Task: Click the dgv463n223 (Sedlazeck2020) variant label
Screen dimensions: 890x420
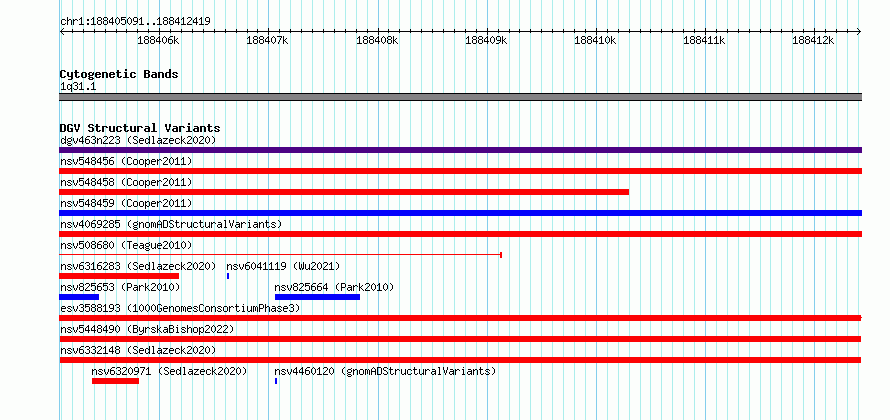Action: (x=138, y=140)
